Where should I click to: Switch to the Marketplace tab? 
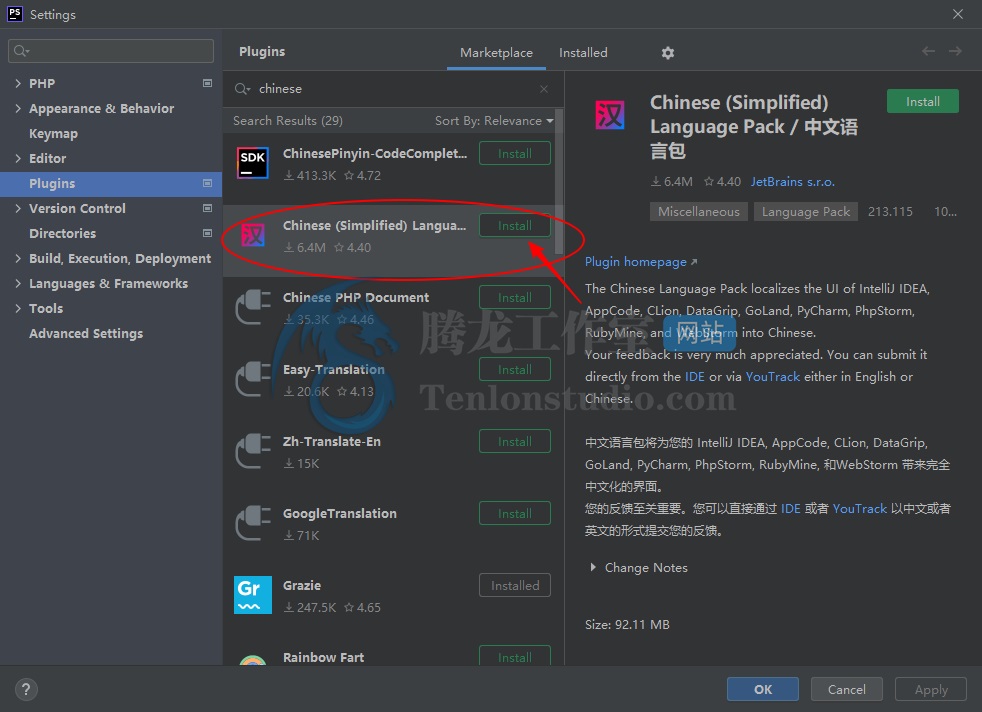[496, 53]
